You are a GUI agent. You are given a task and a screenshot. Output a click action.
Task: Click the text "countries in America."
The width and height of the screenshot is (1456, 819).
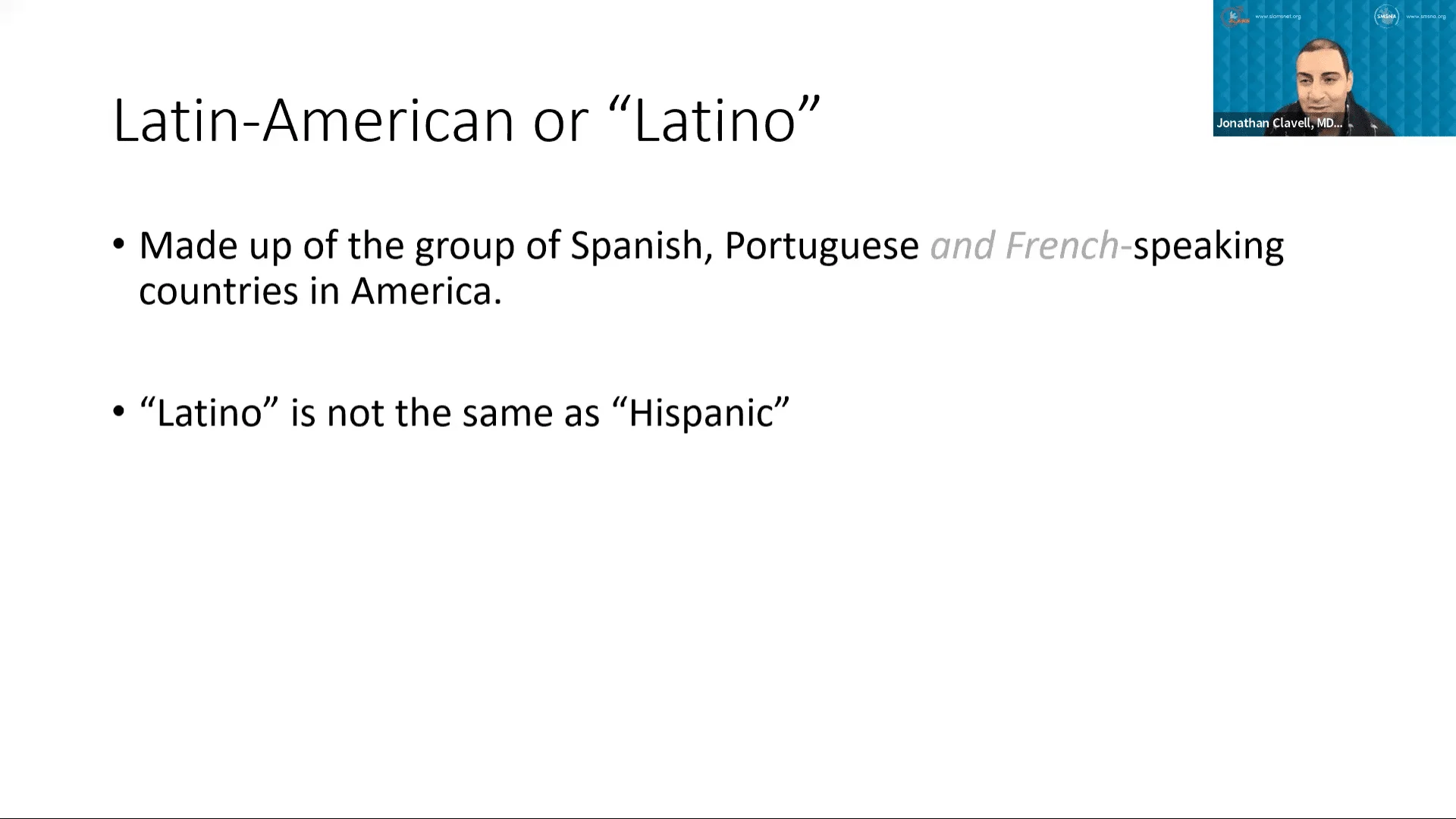click(x=321, y=291)
